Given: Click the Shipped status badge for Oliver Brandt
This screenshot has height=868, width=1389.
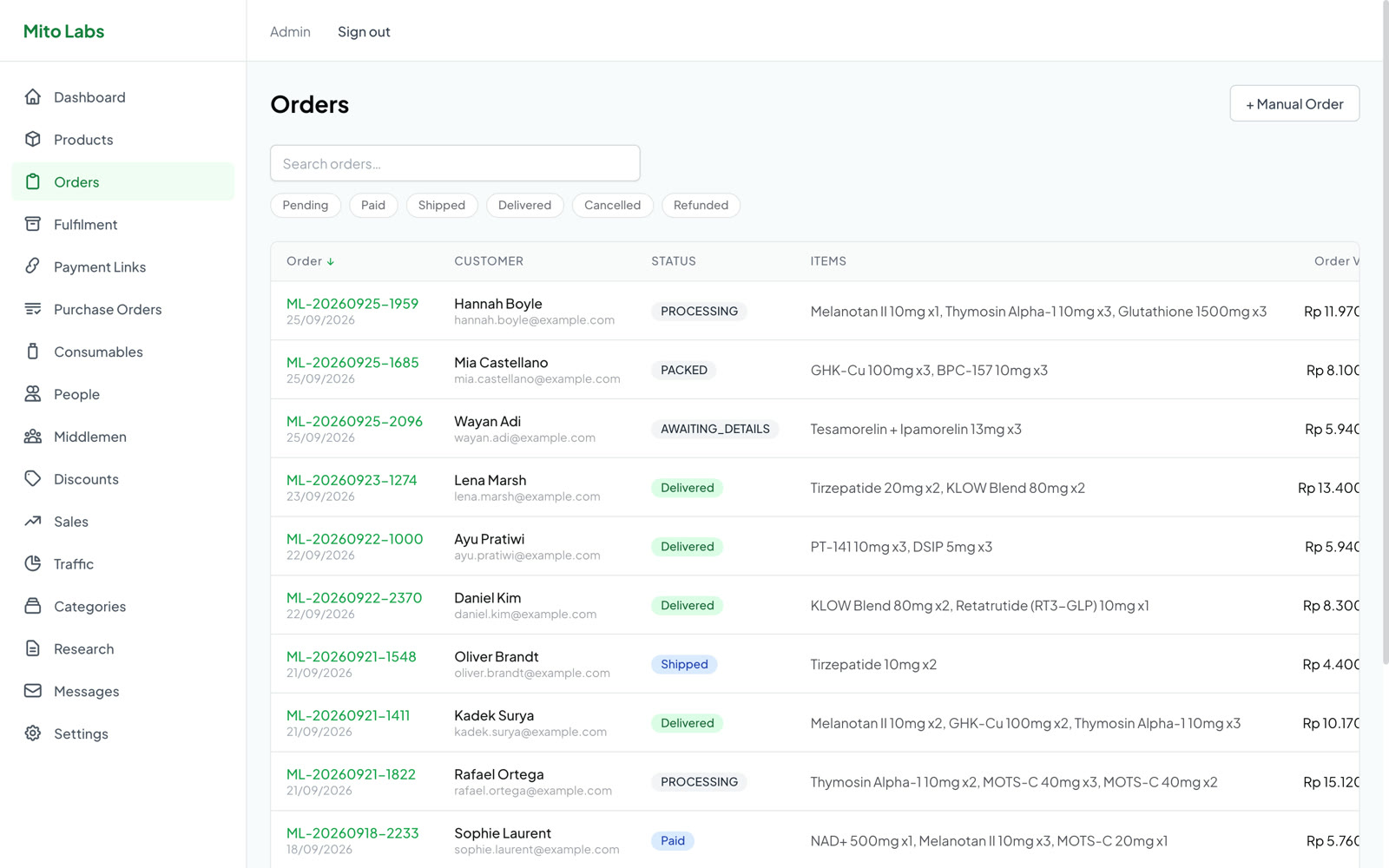Looking at the screenshot, I should (684, 664).
